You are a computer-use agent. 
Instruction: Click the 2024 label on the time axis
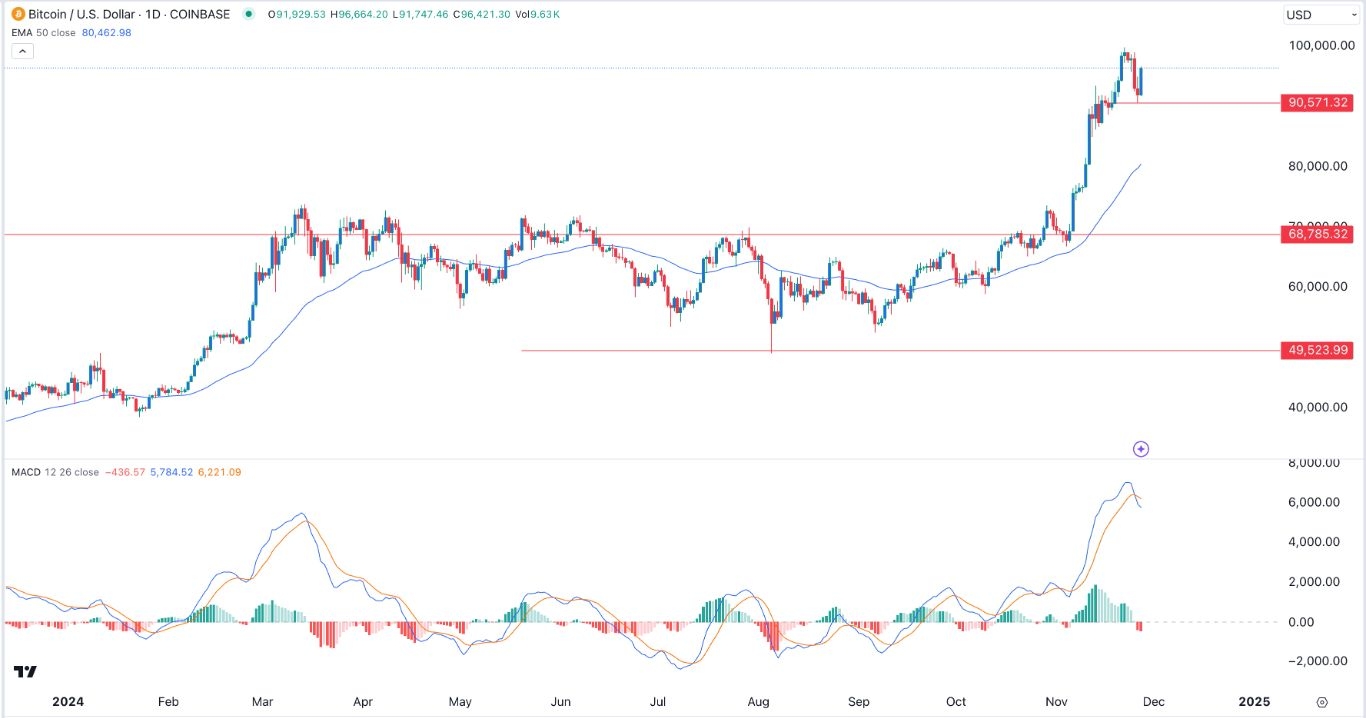click(70, 702)
